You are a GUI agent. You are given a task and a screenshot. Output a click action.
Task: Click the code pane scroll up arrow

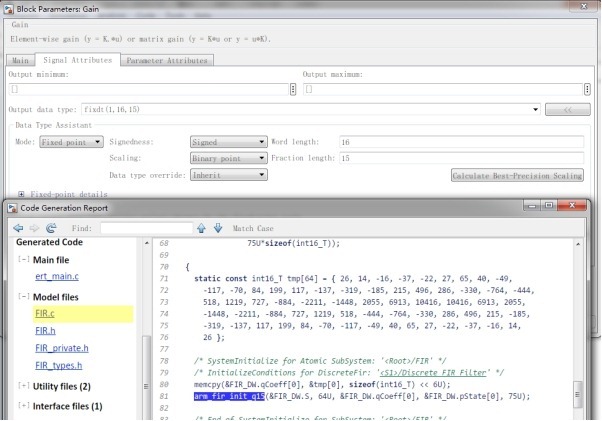[578, 244]
